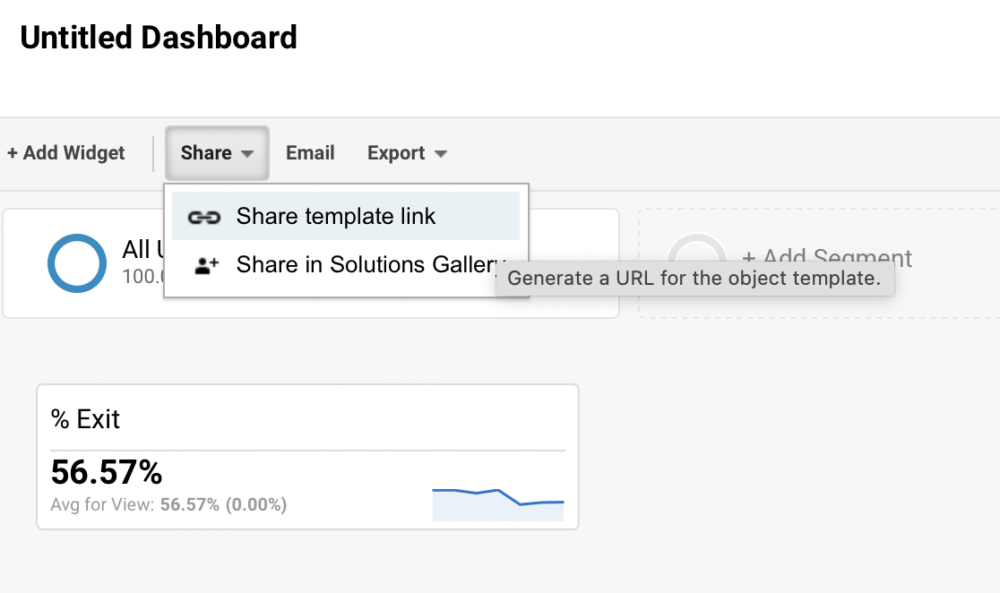Collapse the Share dropdown arrow

click(x=248, y=154)
